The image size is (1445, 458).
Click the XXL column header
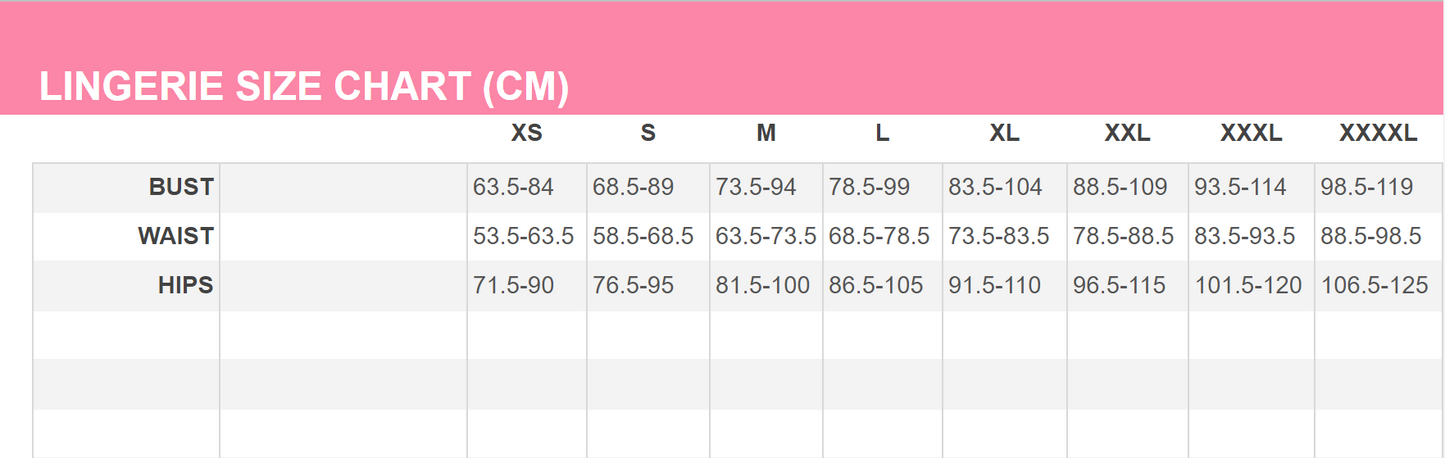tap(1127, 134)
